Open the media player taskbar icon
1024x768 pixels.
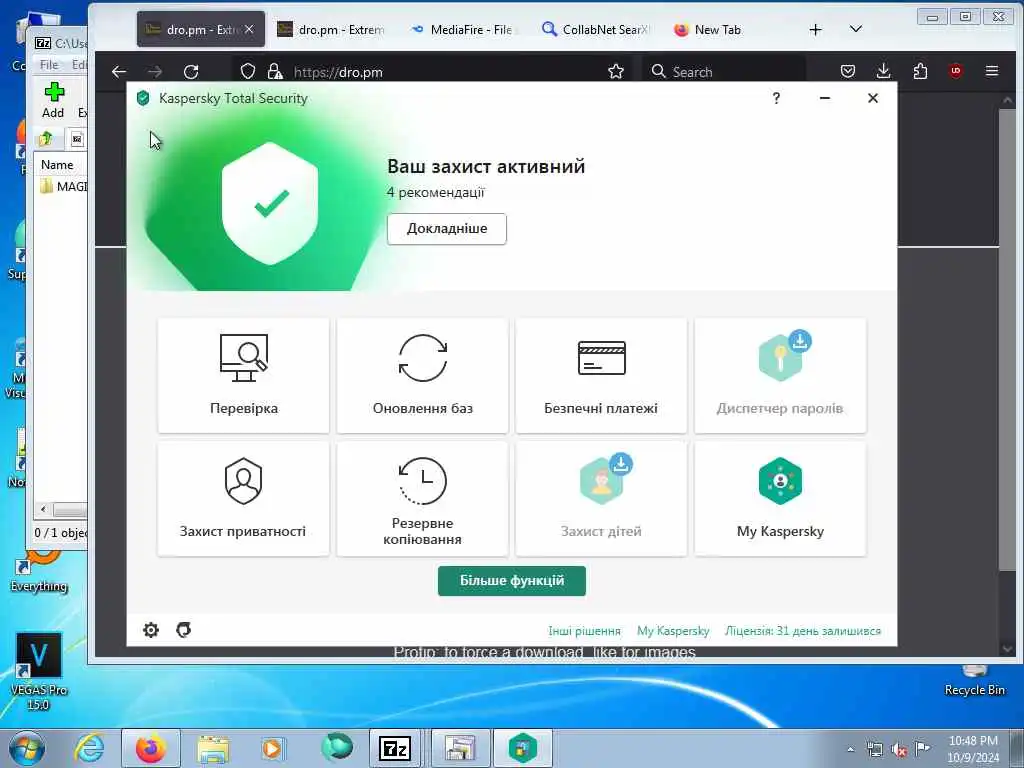(272, 748)
